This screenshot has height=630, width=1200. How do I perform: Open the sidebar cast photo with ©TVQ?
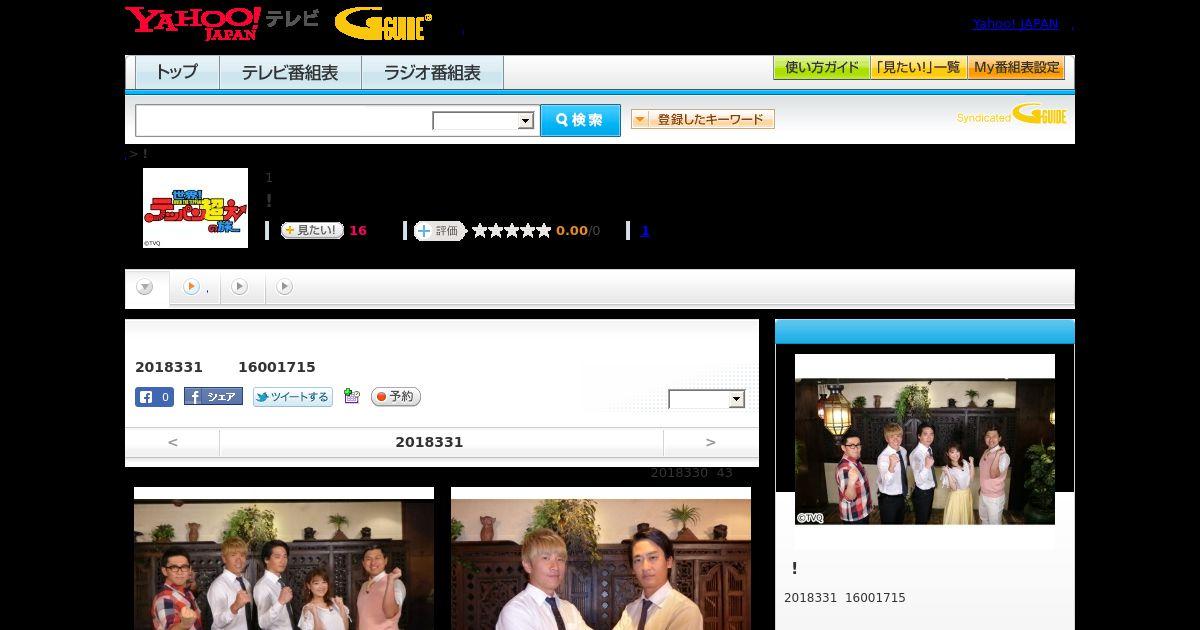(925, 451)
